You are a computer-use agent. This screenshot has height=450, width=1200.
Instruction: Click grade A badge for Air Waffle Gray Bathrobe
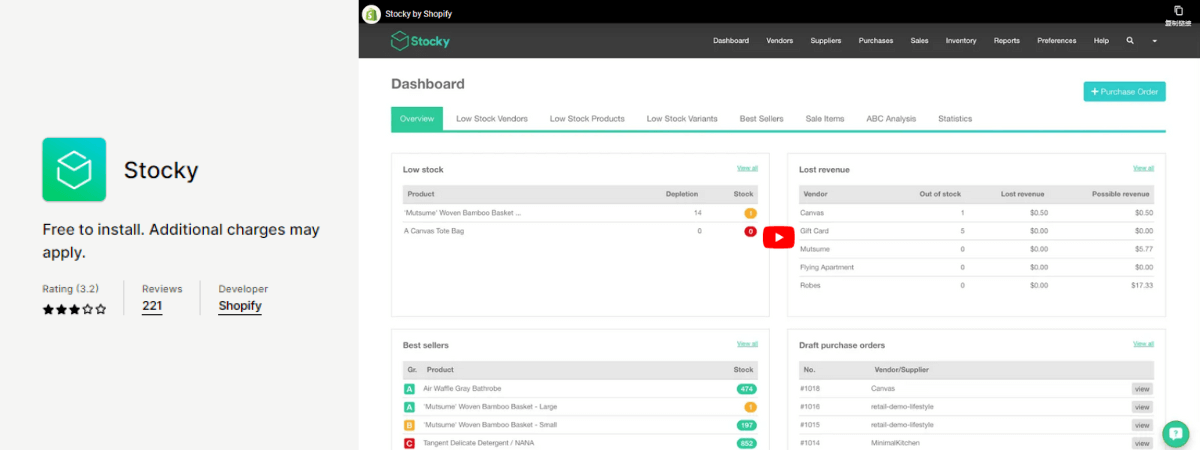click(x=409, y=389)
